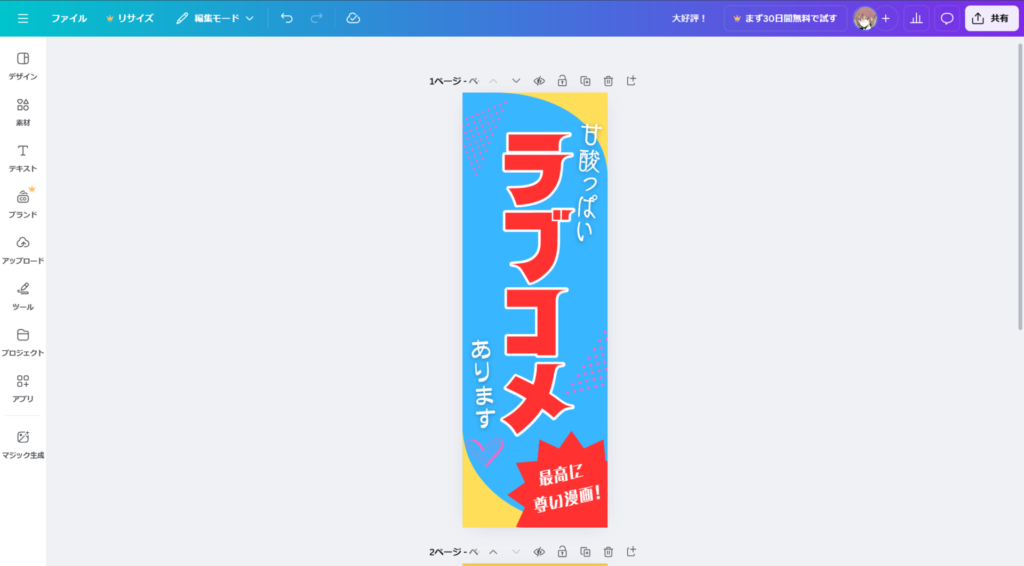Select the pink heart doodle graphic
The image size is (1024, 566).
click(x=486, y=452)
